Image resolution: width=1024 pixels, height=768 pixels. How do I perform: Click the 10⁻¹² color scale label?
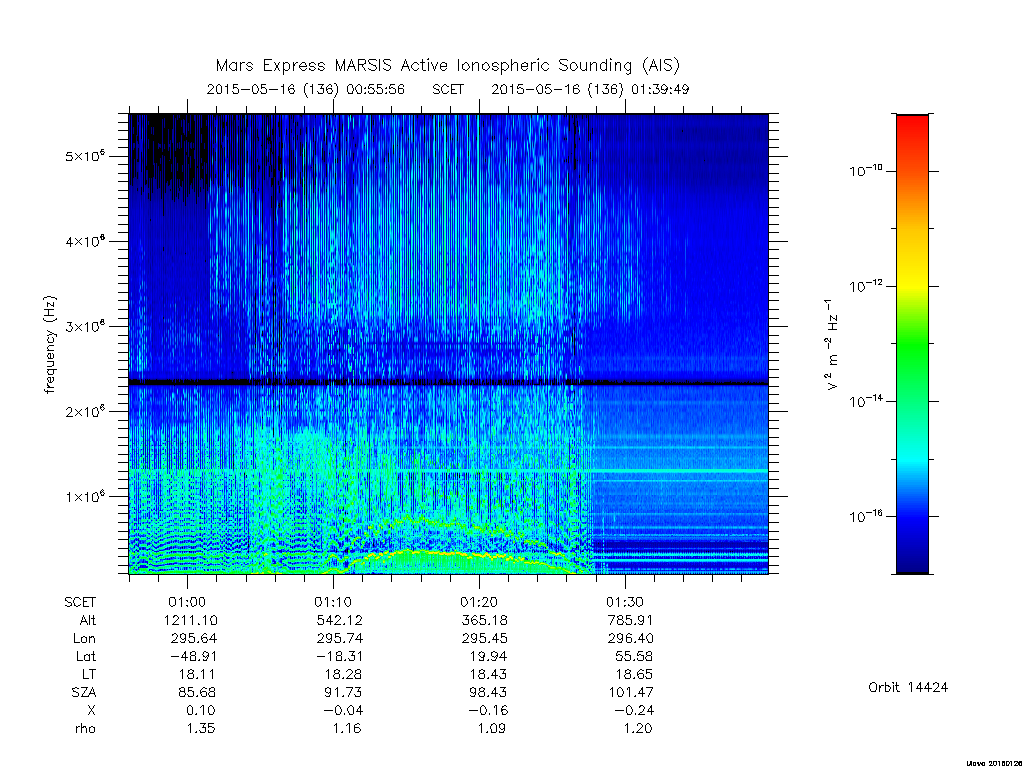(866, 285)
